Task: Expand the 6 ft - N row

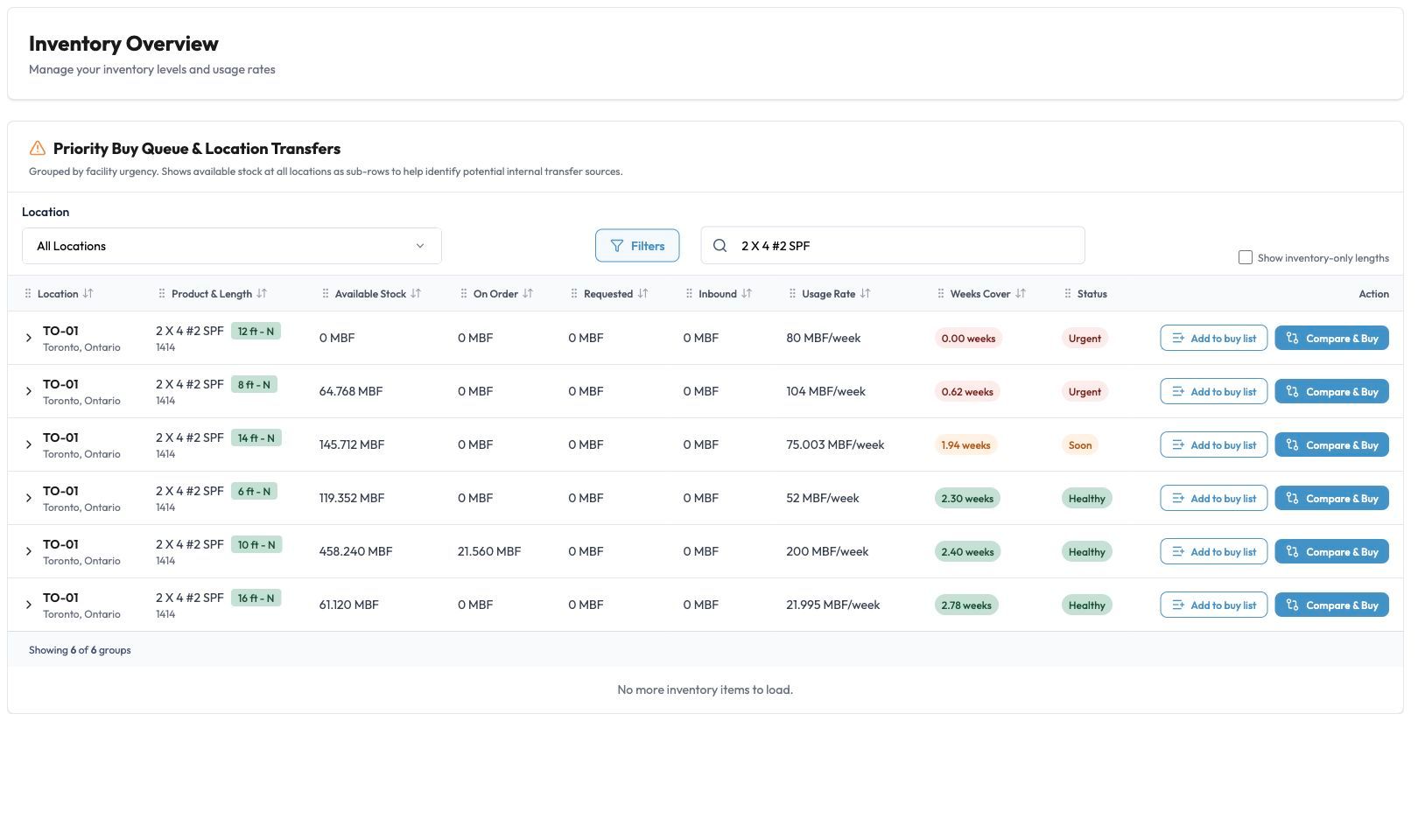Action: 29,498
